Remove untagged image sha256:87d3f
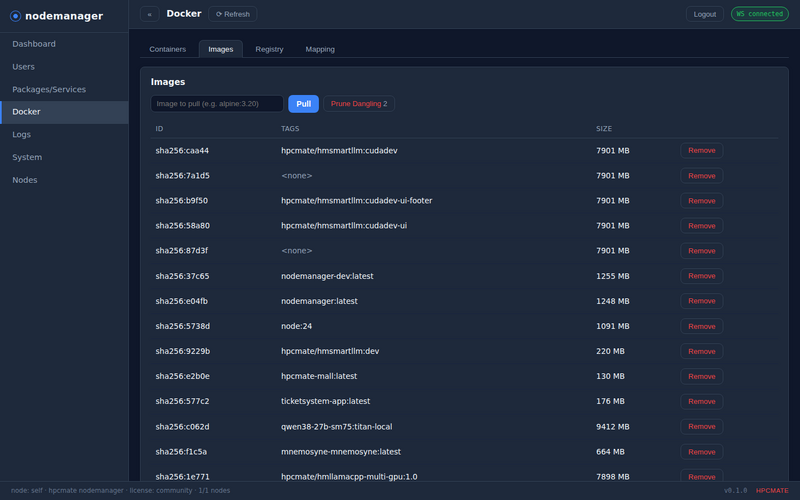The image size is (800, 500). click(x=702, y=251)
